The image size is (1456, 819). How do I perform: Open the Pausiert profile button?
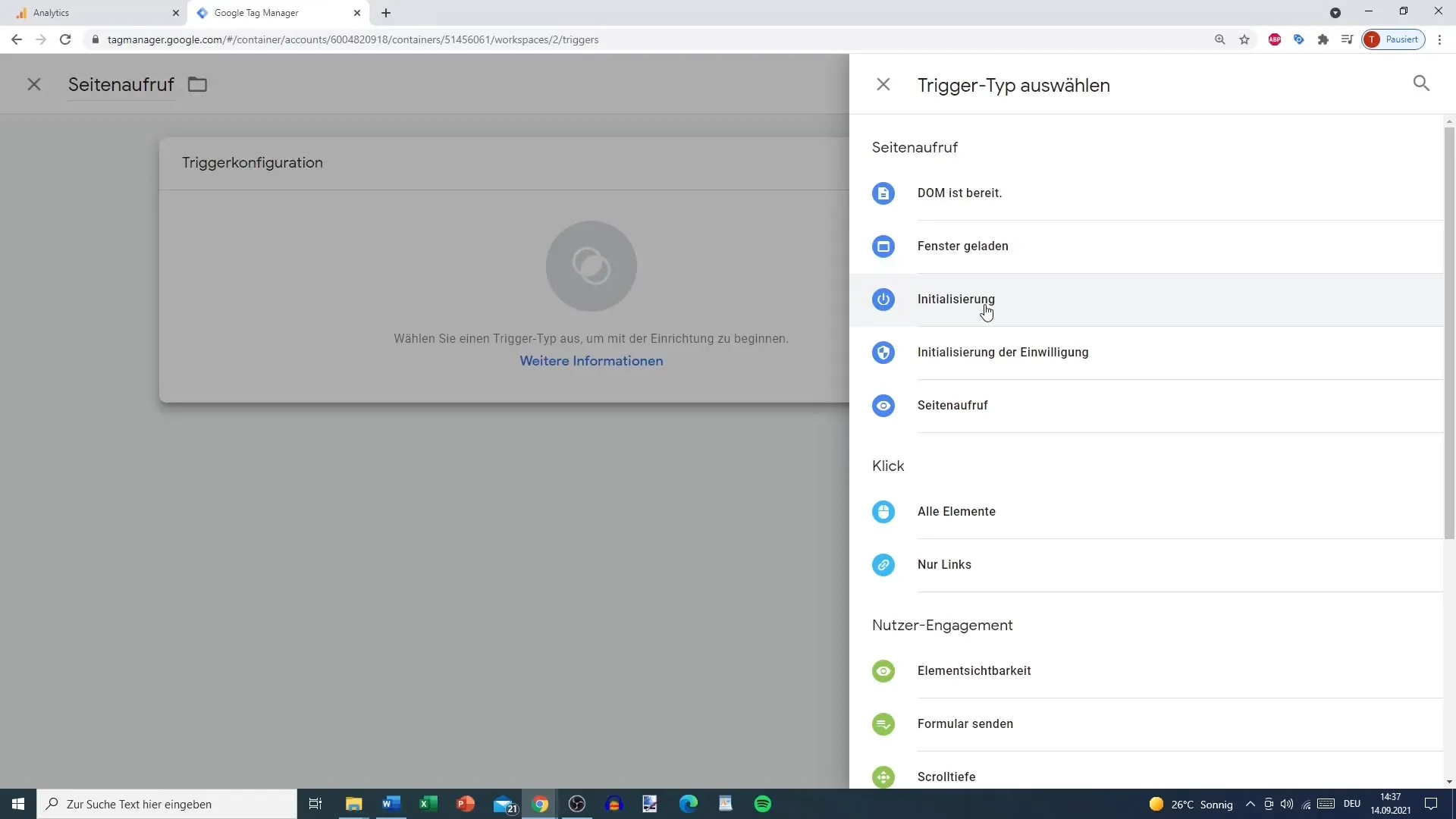(x=1394, y=39)
